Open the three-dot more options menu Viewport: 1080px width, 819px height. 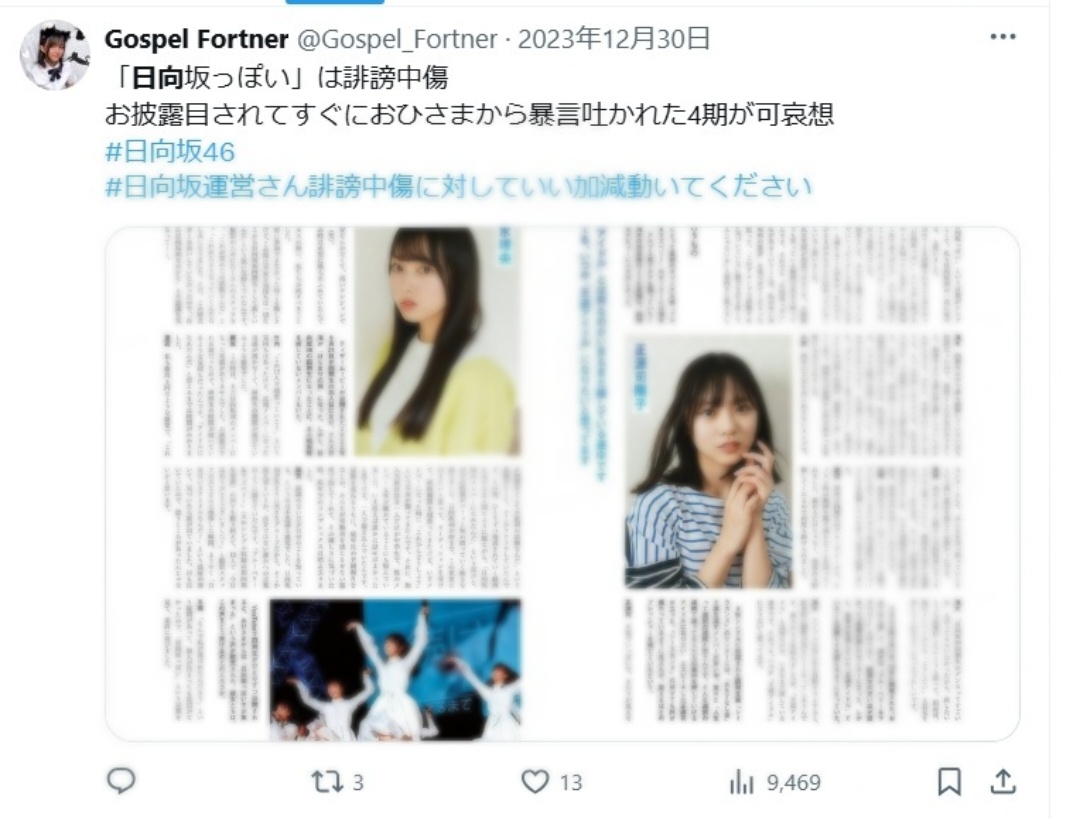[x=1003, y=37]
